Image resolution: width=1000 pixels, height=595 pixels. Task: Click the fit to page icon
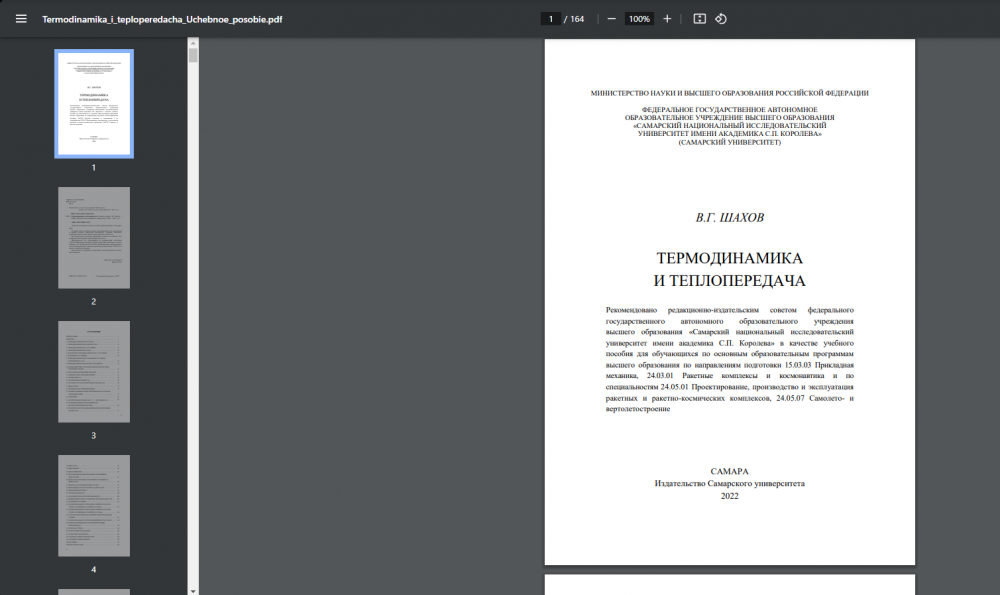[699, 19]
